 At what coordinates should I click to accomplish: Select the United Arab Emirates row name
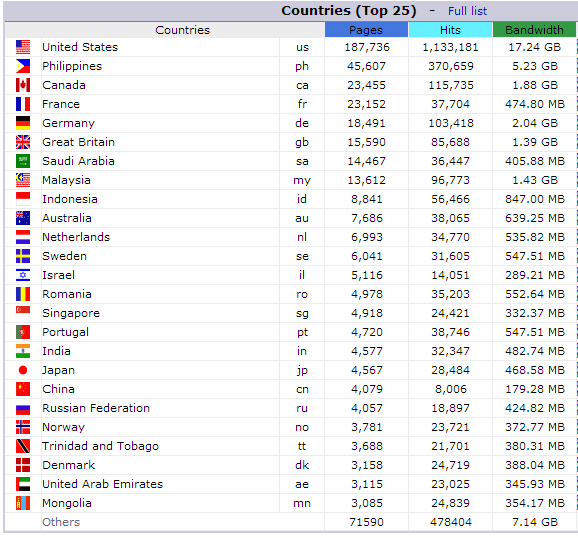click(x=102, y=484)
